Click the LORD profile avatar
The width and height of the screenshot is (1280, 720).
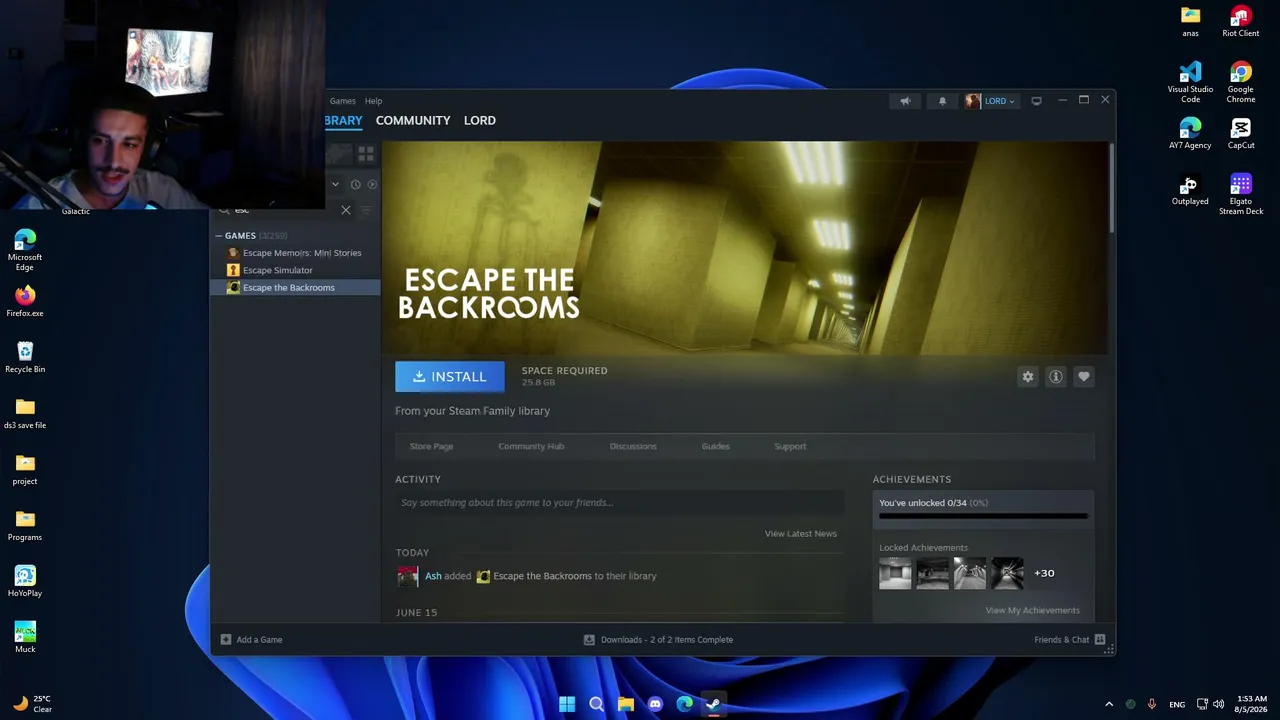(x=973, y=101)
